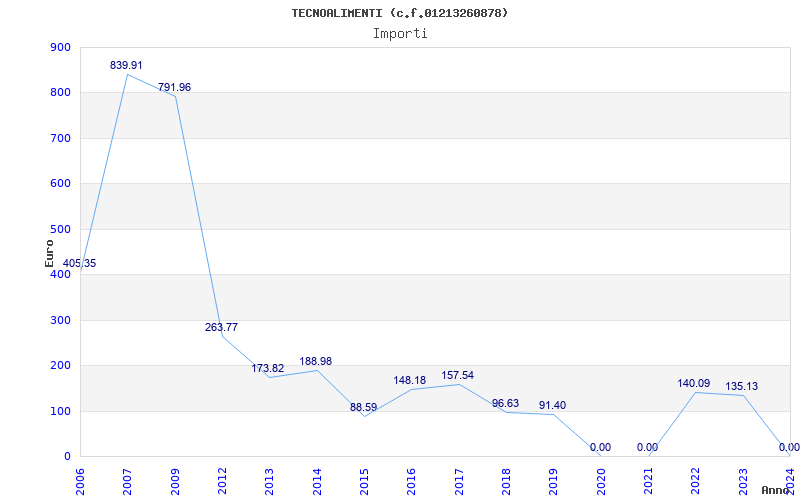Select the 88.59 data point label
The height and width of the screenshot is (500, 800).
pos(363,407)
